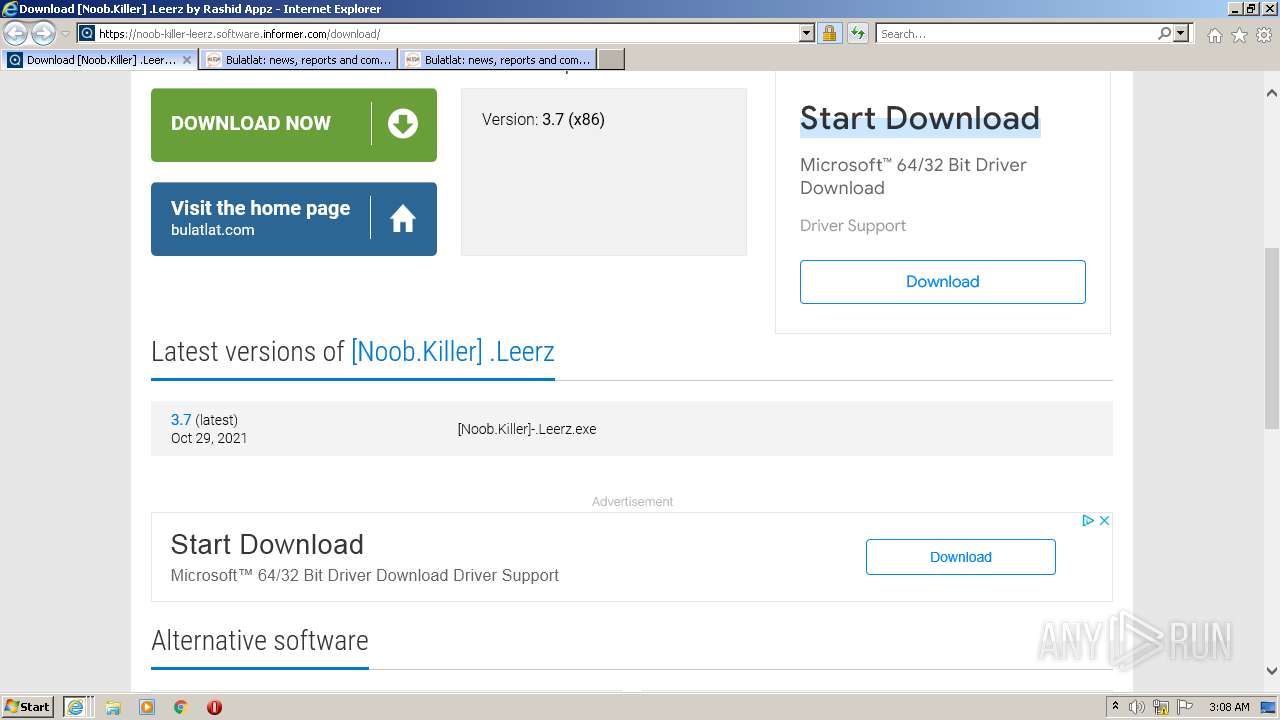Click the Action Center flag icon

1184,707
